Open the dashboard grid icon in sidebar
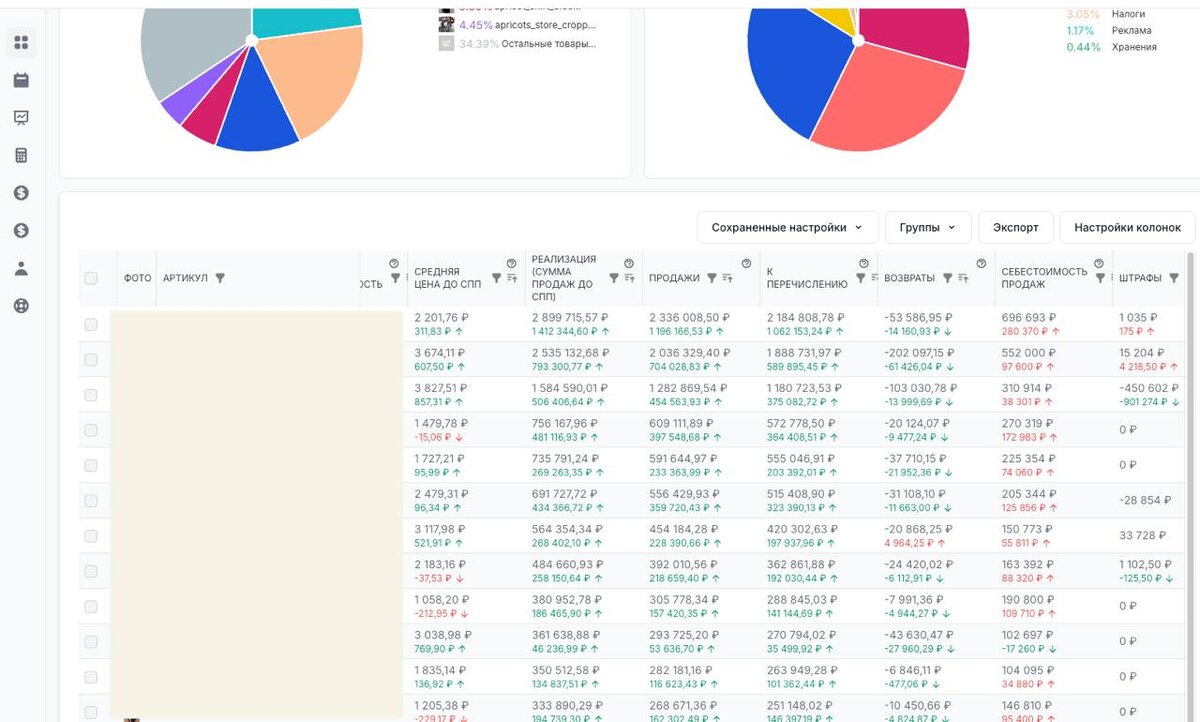The height and width of the screenshot is (722, 1200). (21, 43)
